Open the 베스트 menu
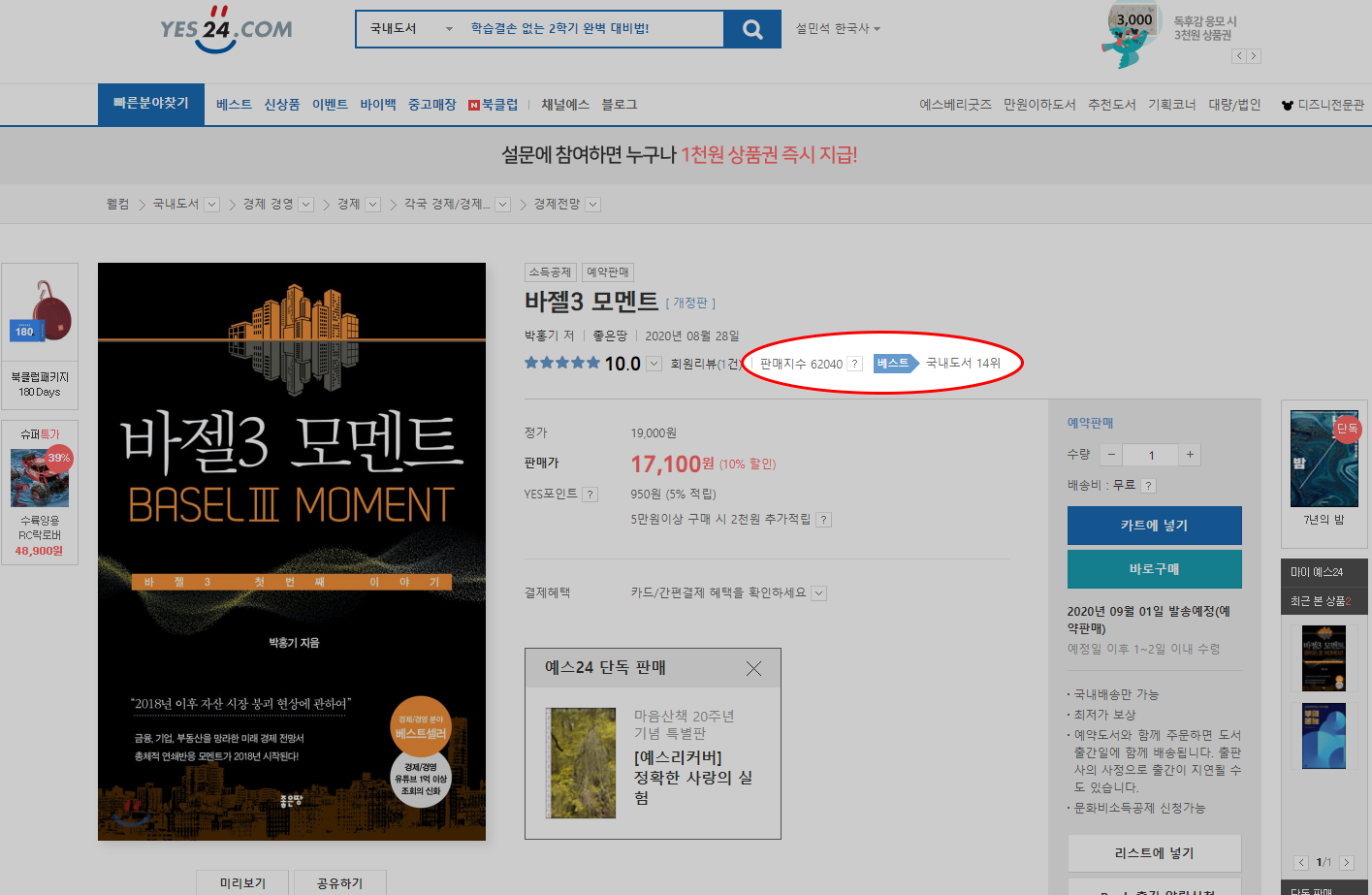This screenshot has height=895, width=1372. point(234,105)
